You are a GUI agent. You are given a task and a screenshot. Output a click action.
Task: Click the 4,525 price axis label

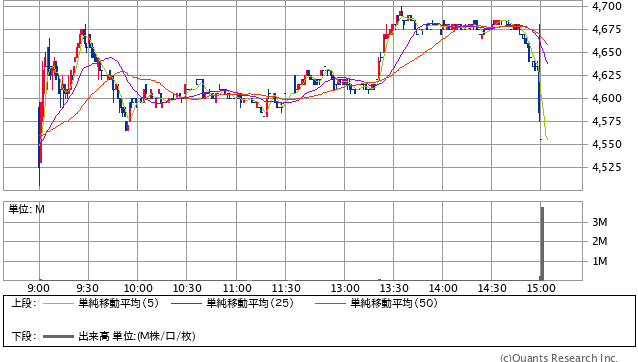607,167
